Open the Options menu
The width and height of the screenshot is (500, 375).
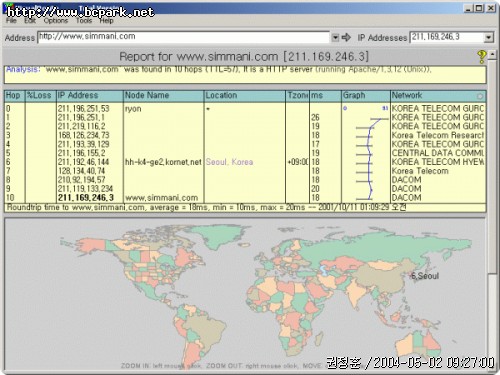tap(56, 21)
